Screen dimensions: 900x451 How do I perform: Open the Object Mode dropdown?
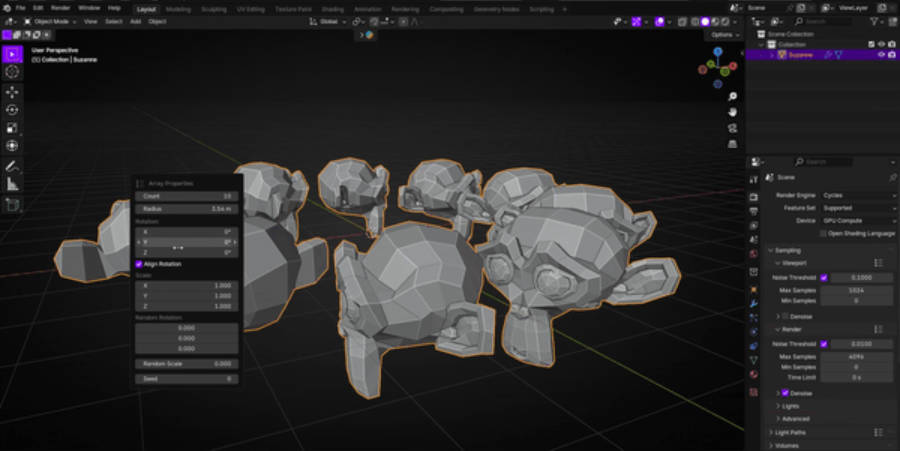tap(51, 21)
